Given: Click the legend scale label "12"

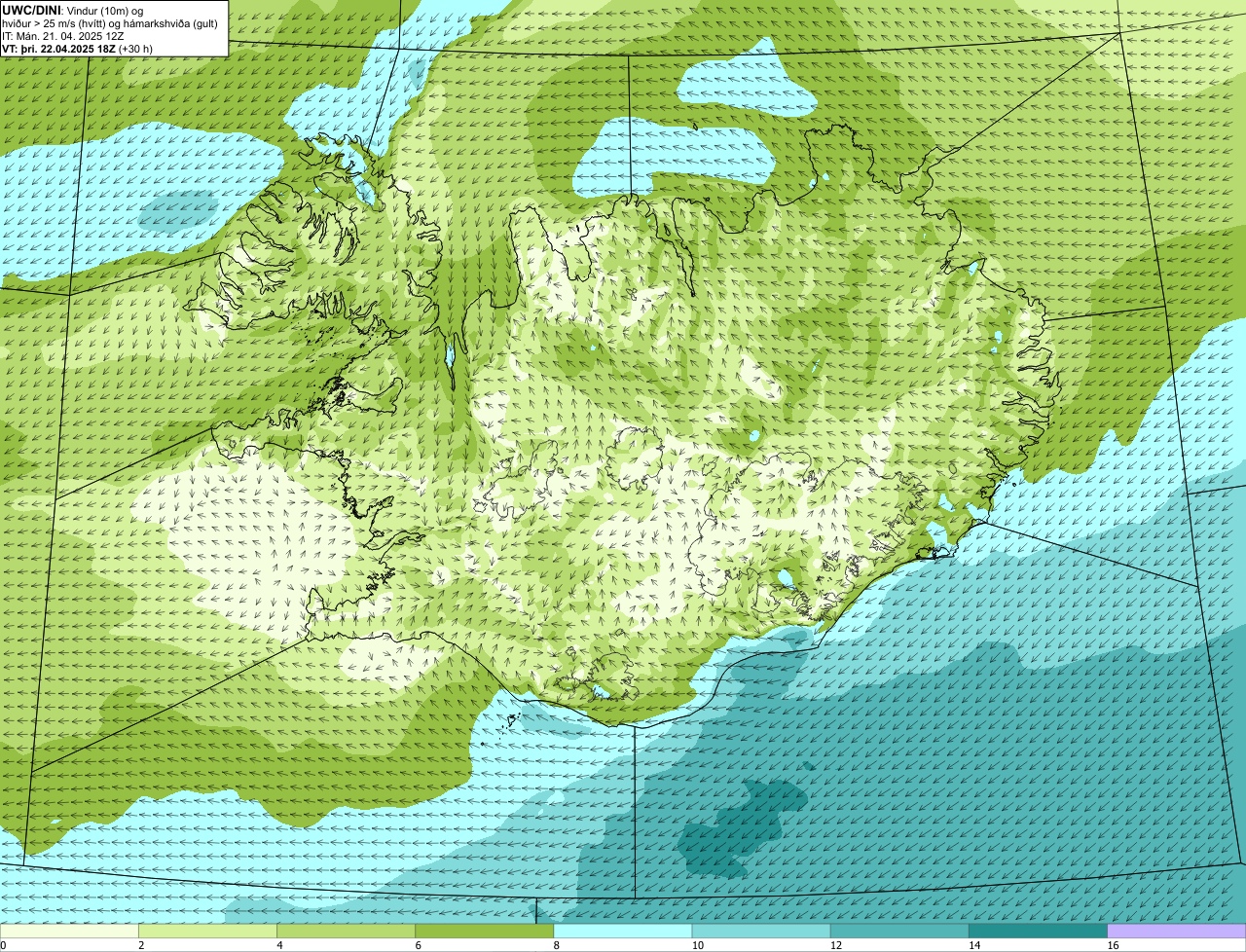Looking at the screenshot, I should click(836, 945).
